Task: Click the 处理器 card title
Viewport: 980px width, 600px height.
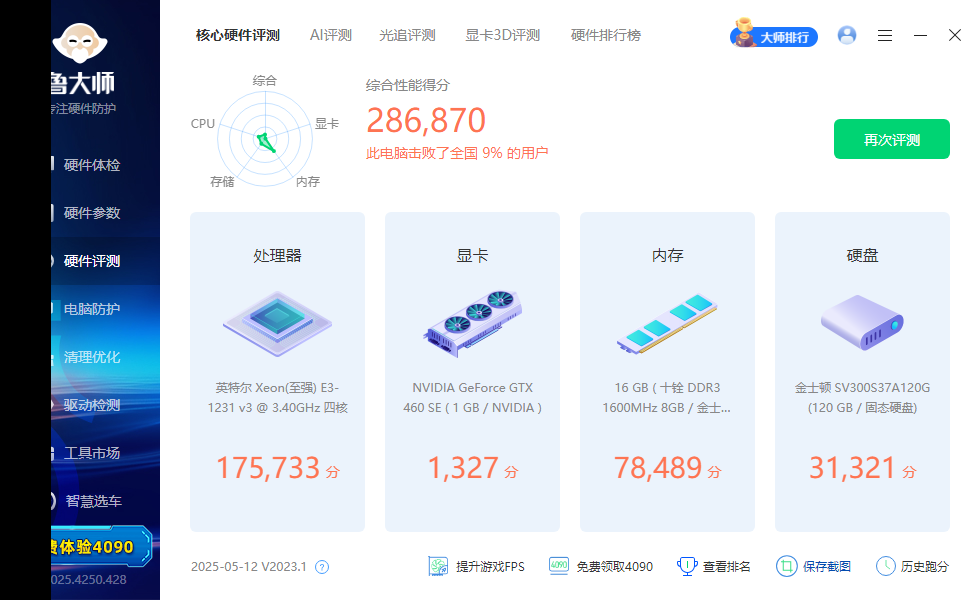Action: pos(278,256)
